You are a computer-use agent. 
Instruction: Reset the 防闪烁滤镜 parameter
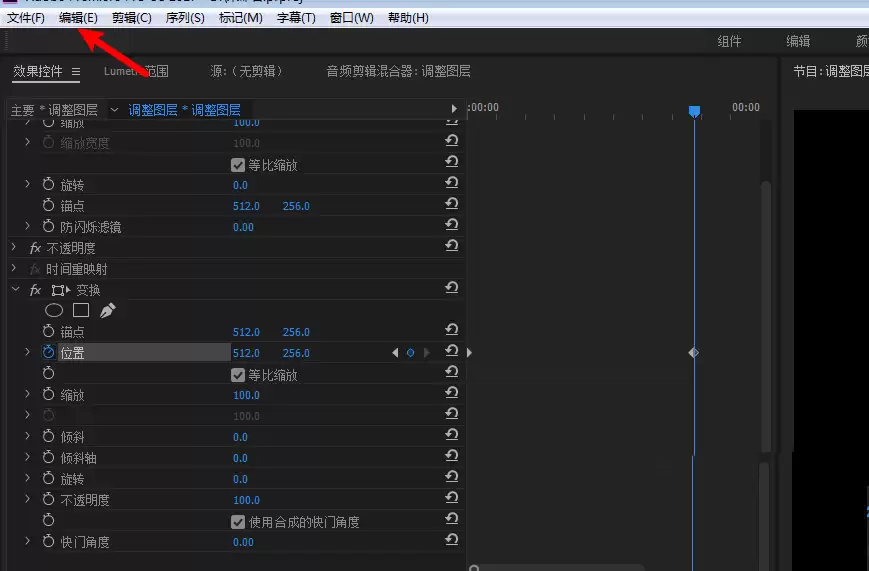tap(452, 225)
